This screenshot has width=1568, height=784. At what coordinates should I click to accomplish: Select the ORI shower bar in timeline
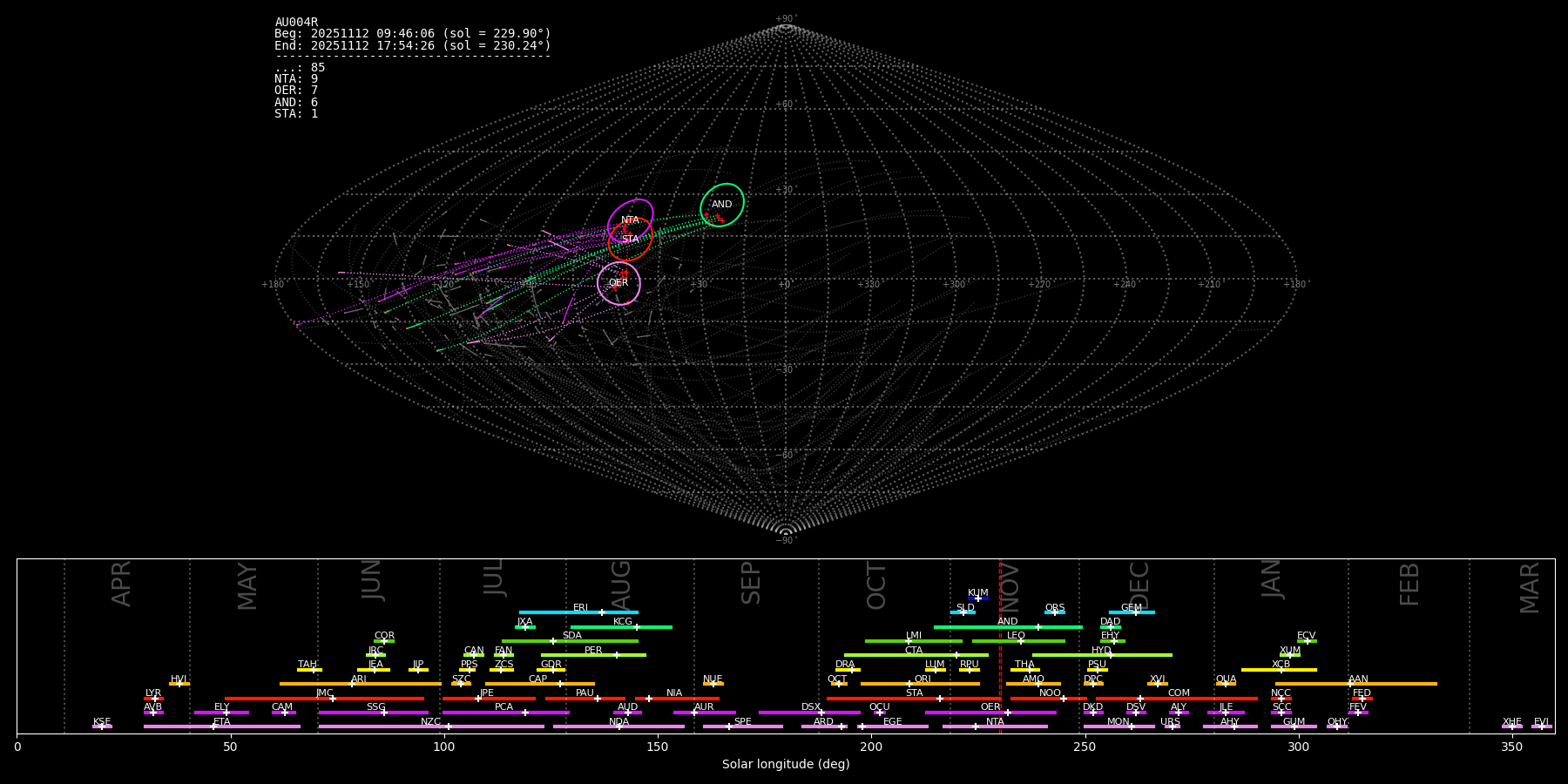pos(920,684)
